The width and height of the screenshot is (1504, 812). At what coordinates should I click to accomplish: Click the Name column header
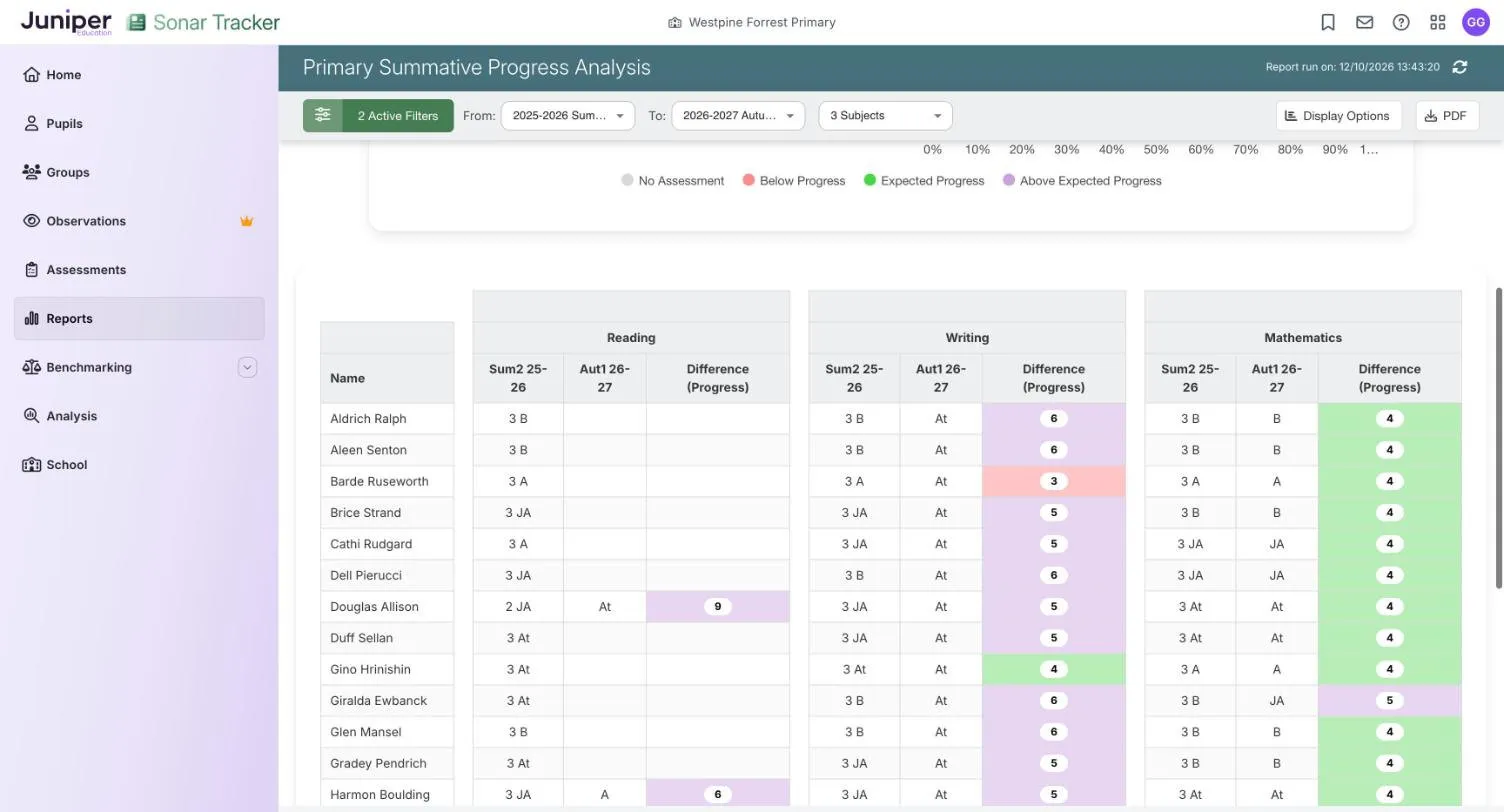pos(387,378)
